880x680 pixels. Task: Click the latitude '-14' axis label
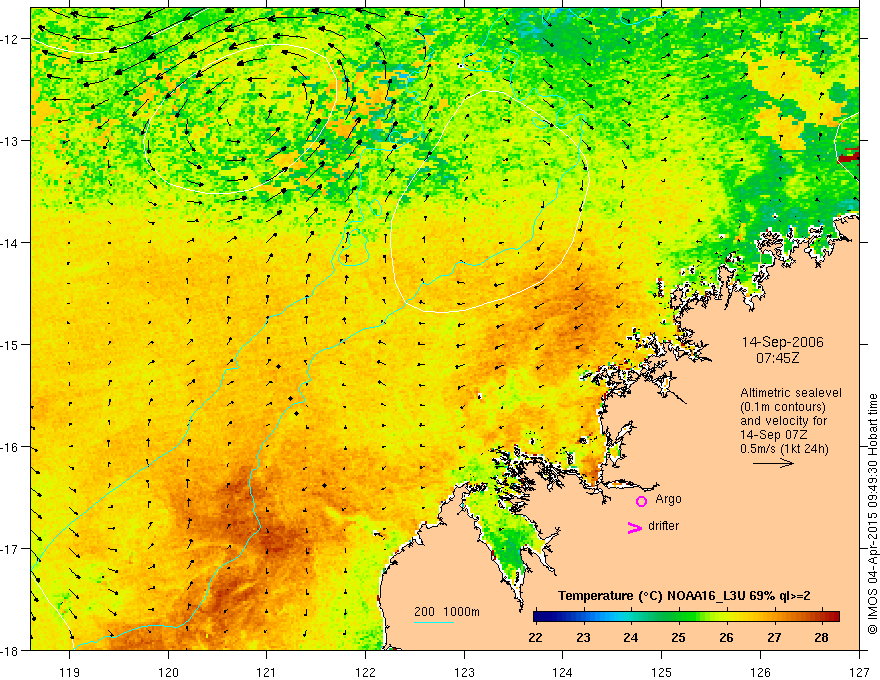pyautogui.click(x=9, y=243)
